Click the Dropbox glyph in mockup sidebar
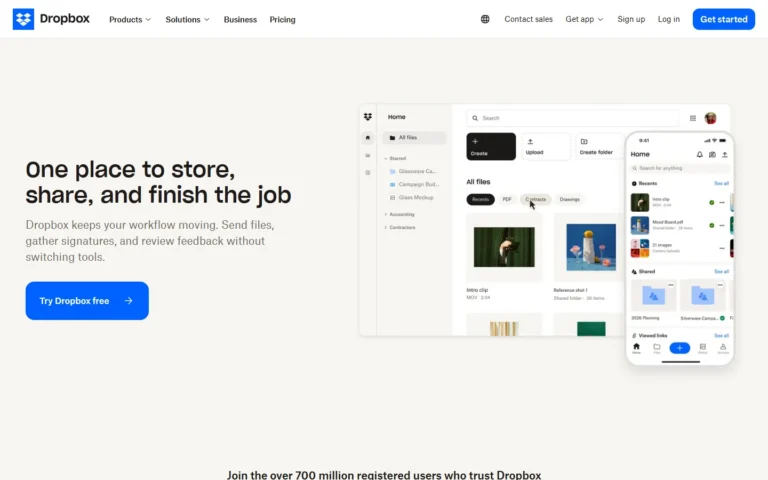Viewport: 768px width, 480px height. (x=368, y=117)
